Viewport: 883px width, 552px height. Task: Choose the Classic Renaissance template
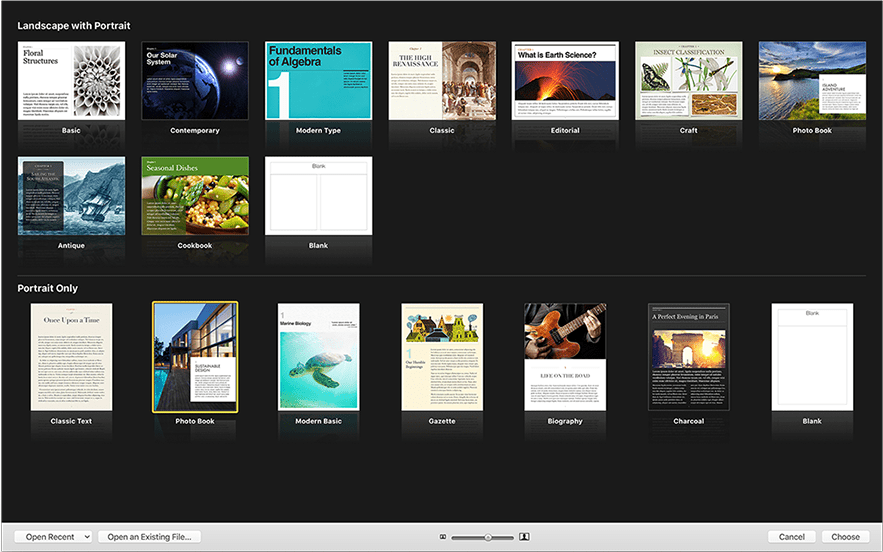pos(442,81)
